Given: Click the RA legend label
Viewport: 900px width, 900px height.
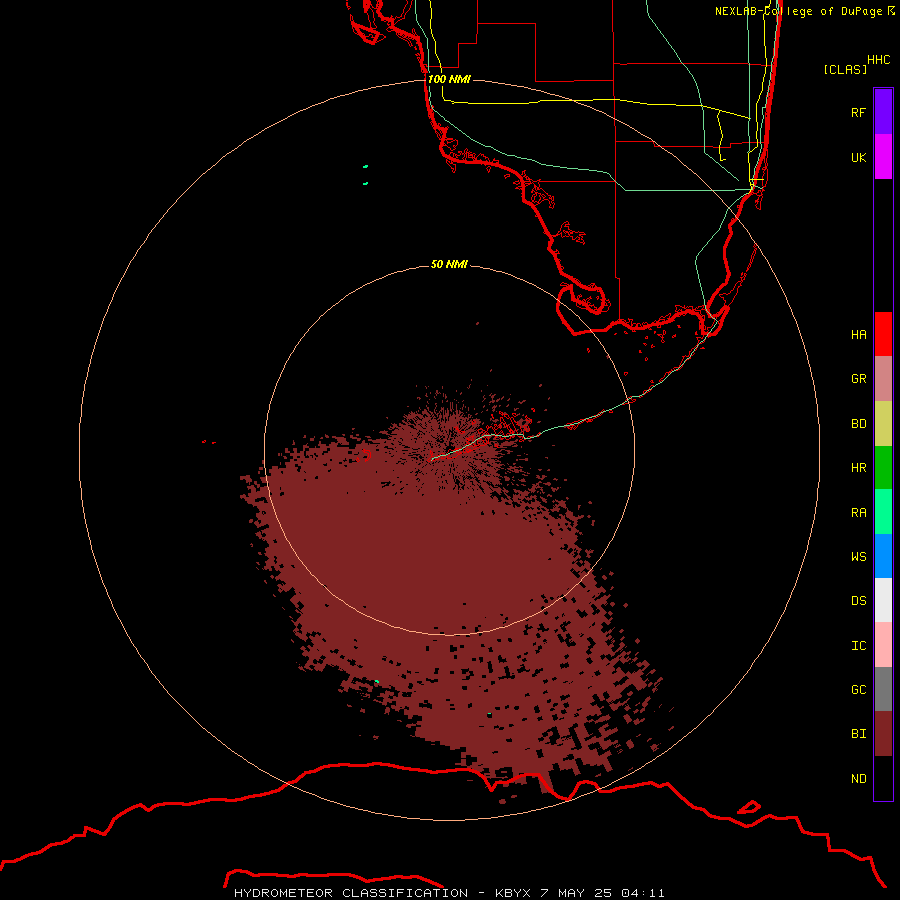Looking at the screenshot, I should click(x=858, y=513).
